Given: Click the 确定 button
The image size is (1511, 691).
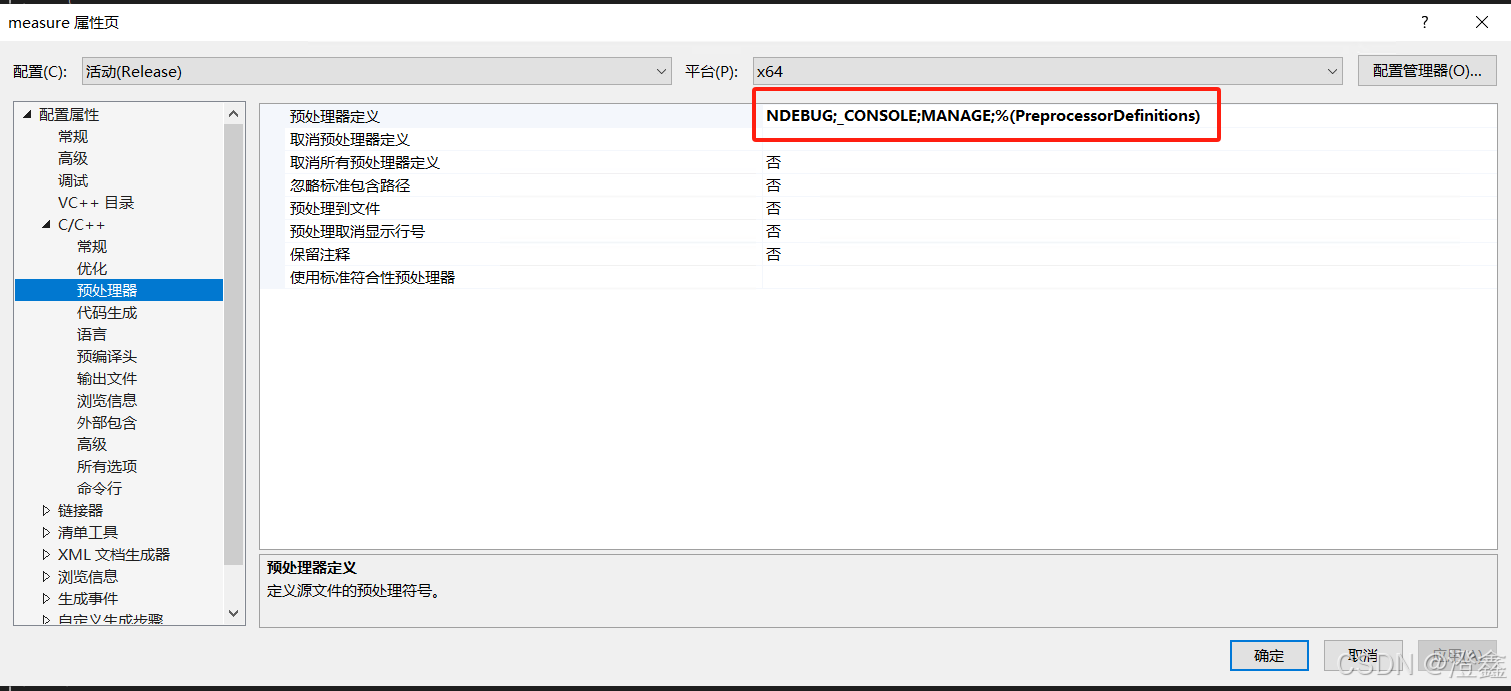Looking at the screenshot, I should pyautogui.click(x=1269, y=656).
